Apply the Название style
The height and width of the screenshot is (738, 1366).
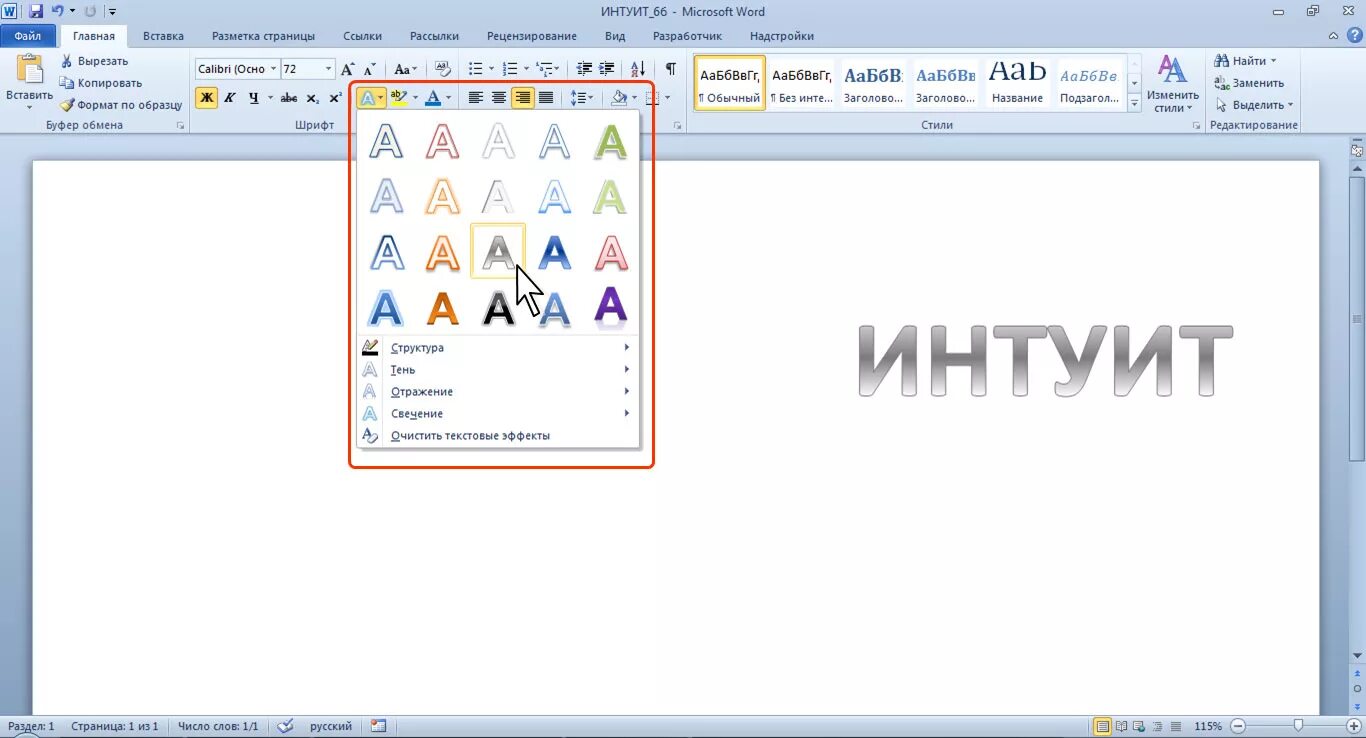(1017, 83)
